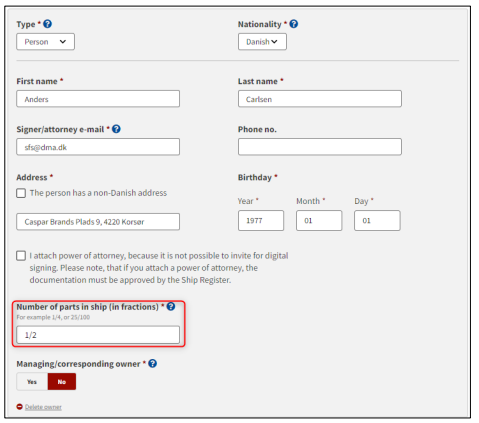This screenshot has width=479, height=423.
Task: Select the e-mail field with sfs@dma.dk
Action: tap(98, 147)
